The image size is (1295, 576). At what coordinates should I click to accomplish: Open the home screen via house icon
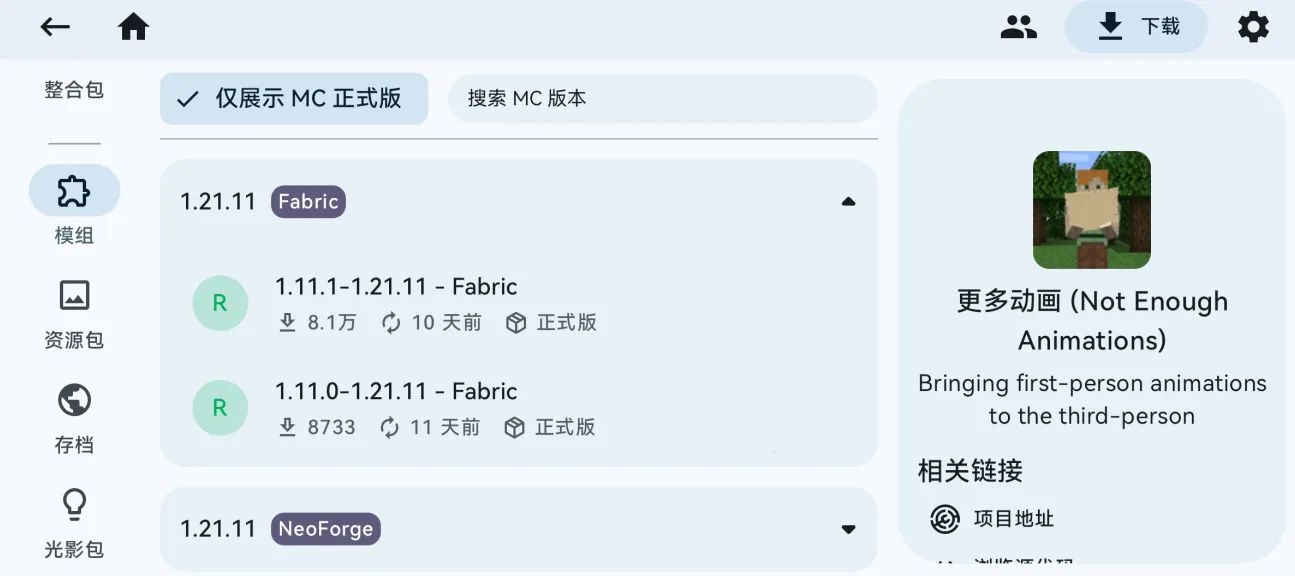click(134, 27)
